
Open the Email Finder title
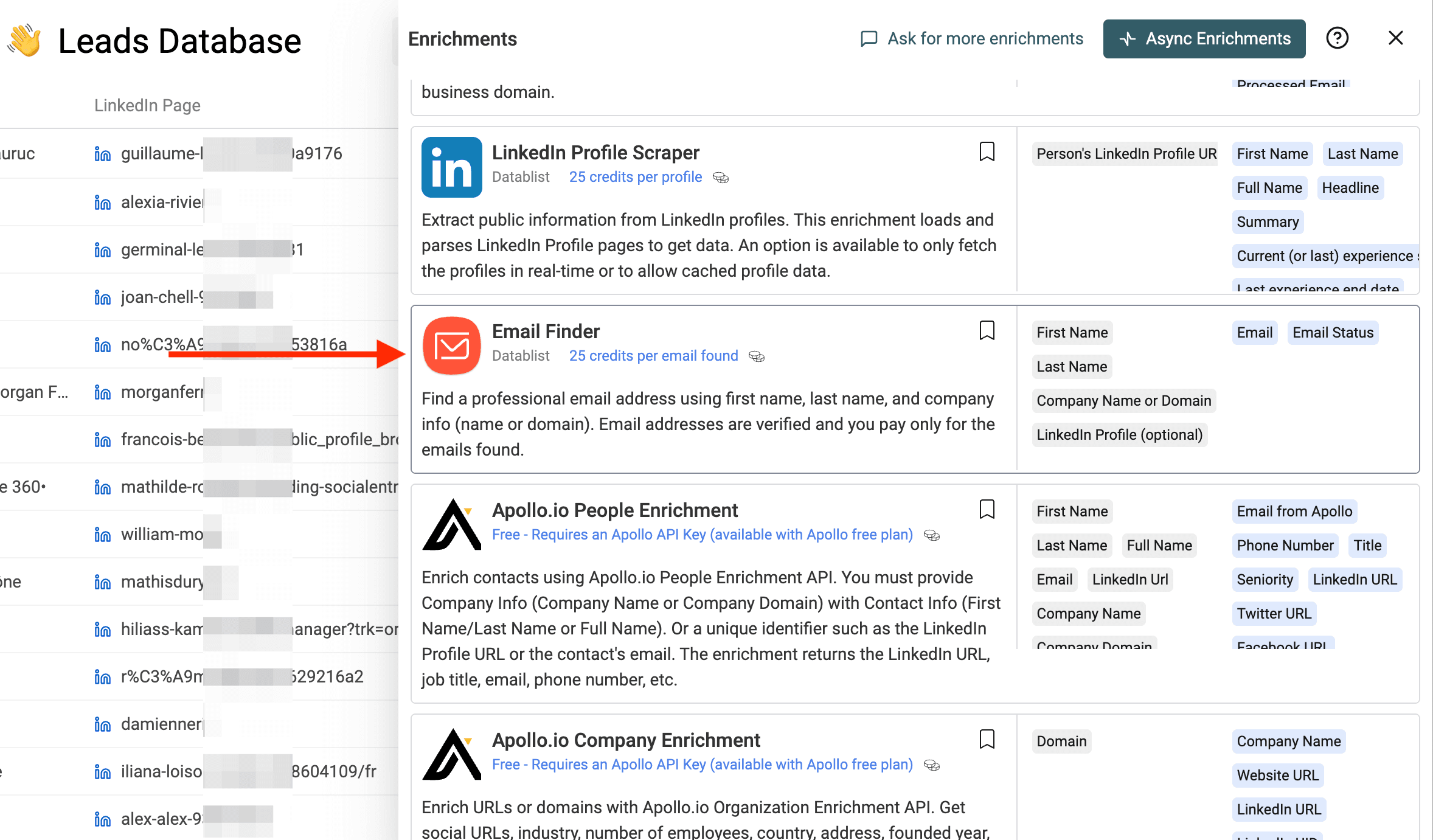pos(546,331)
